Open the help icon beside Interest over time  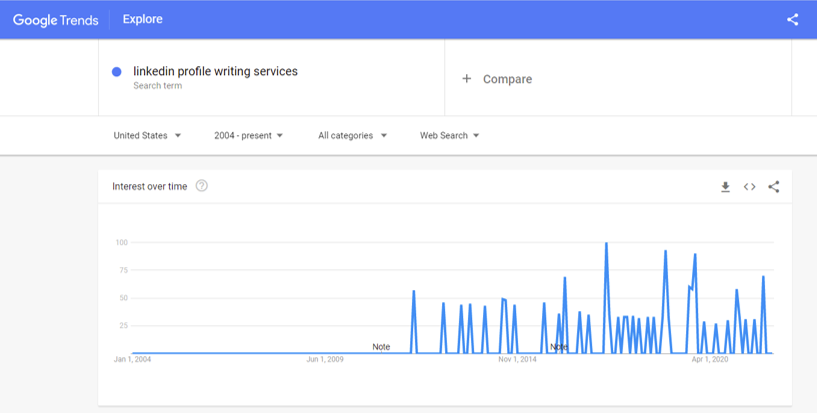[202, 185]
